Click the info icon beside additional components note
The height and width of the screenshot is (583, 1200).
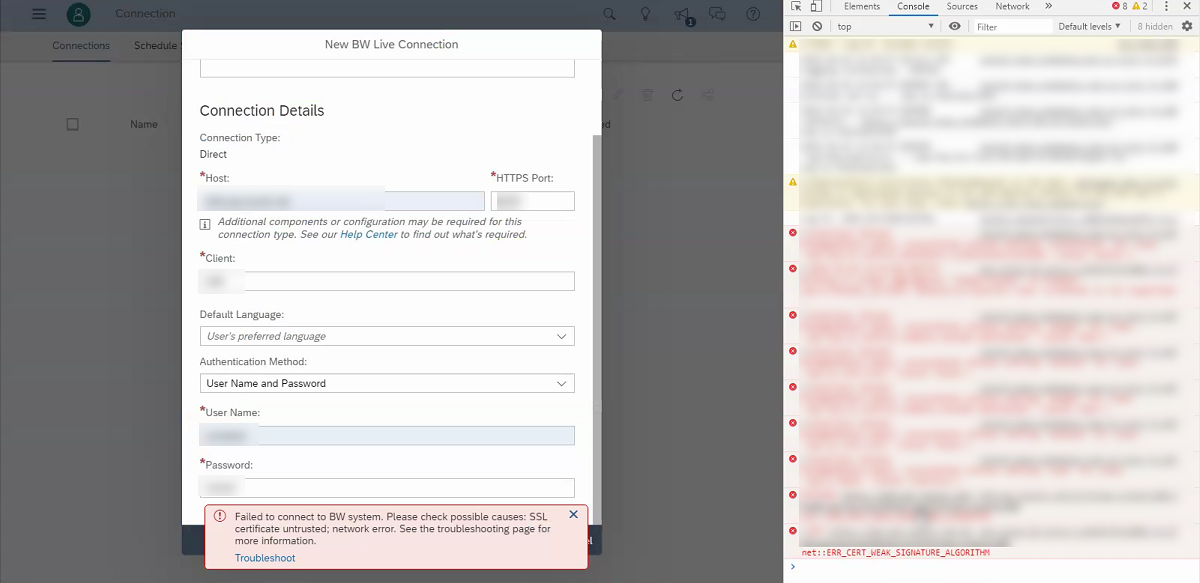tap(205, 224)
